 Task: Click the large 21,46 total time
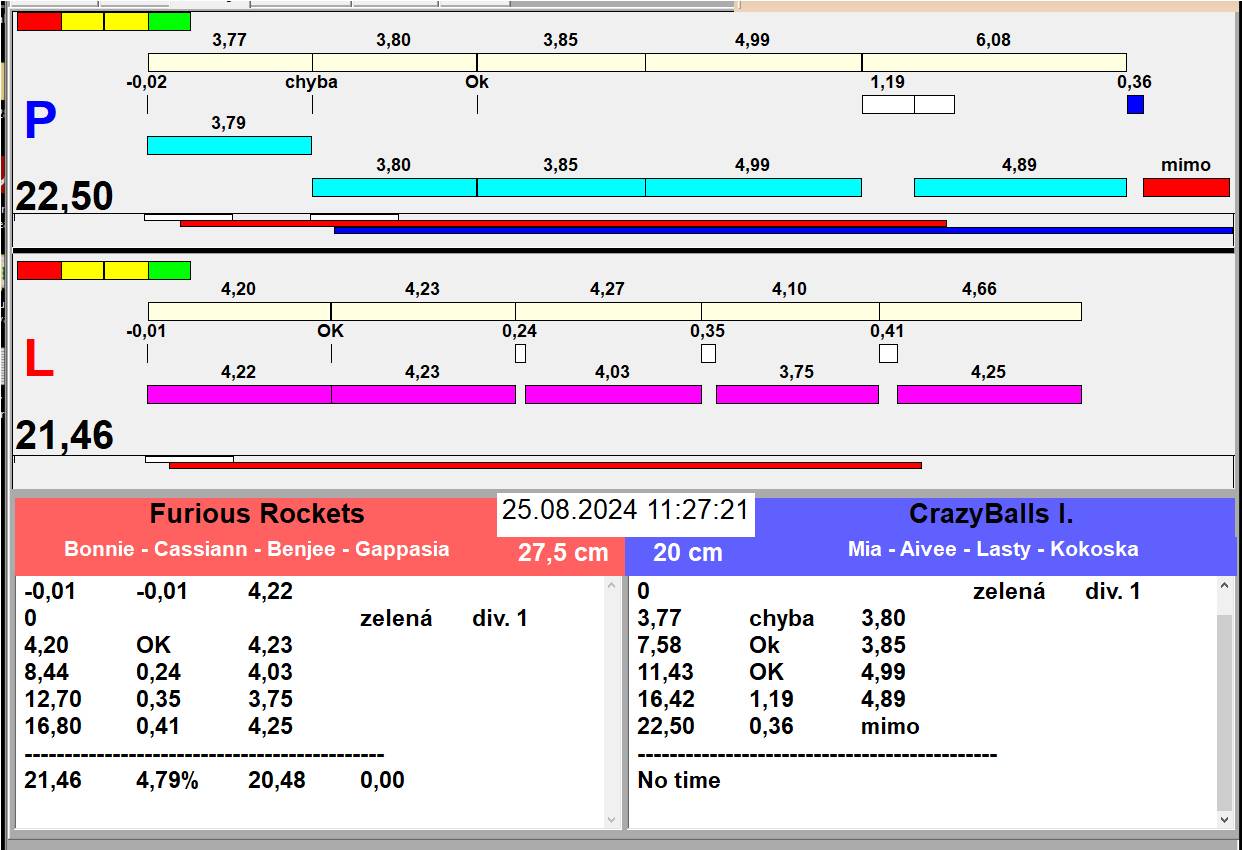(64, 436)
